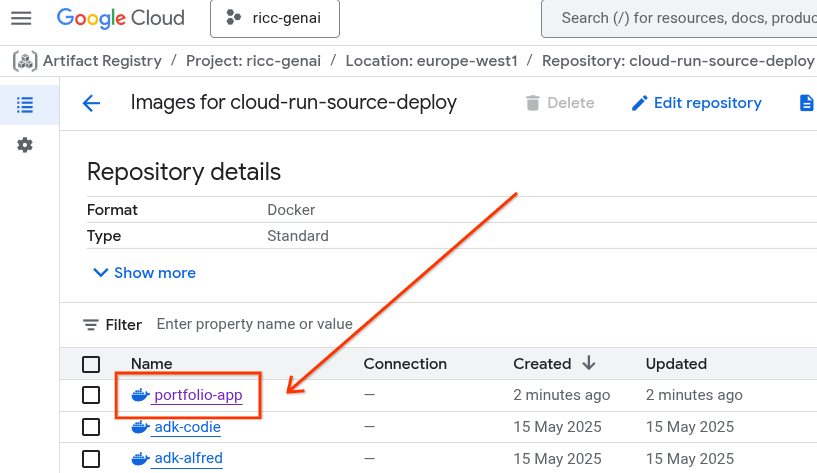The width and height of the screenshot is (817, 473).
Task: Click the back arrow to repositories
Action: [x=91, y=103]
